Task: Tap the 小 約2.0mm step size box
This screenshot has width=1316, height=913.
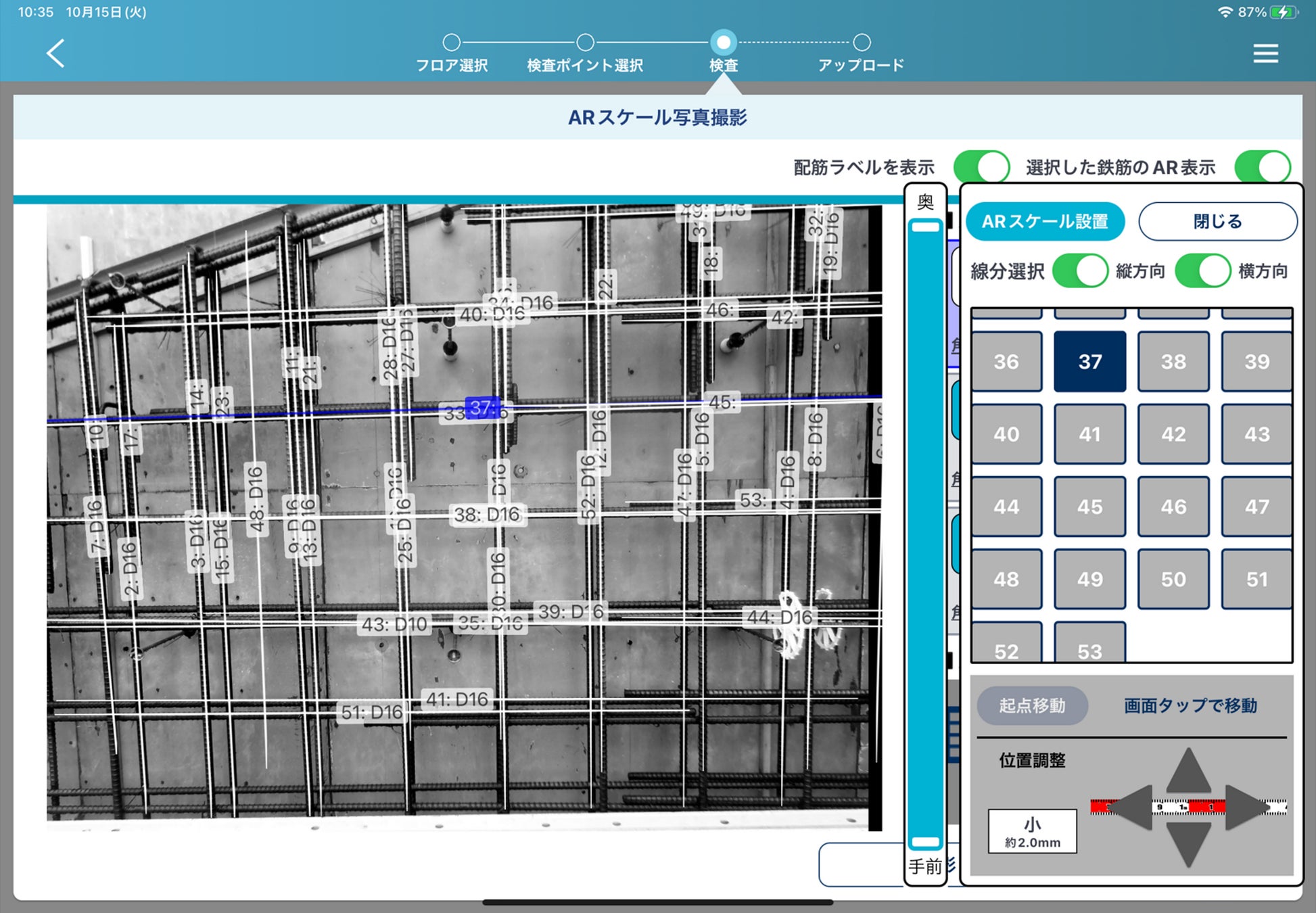Action: pos(1032,831)
